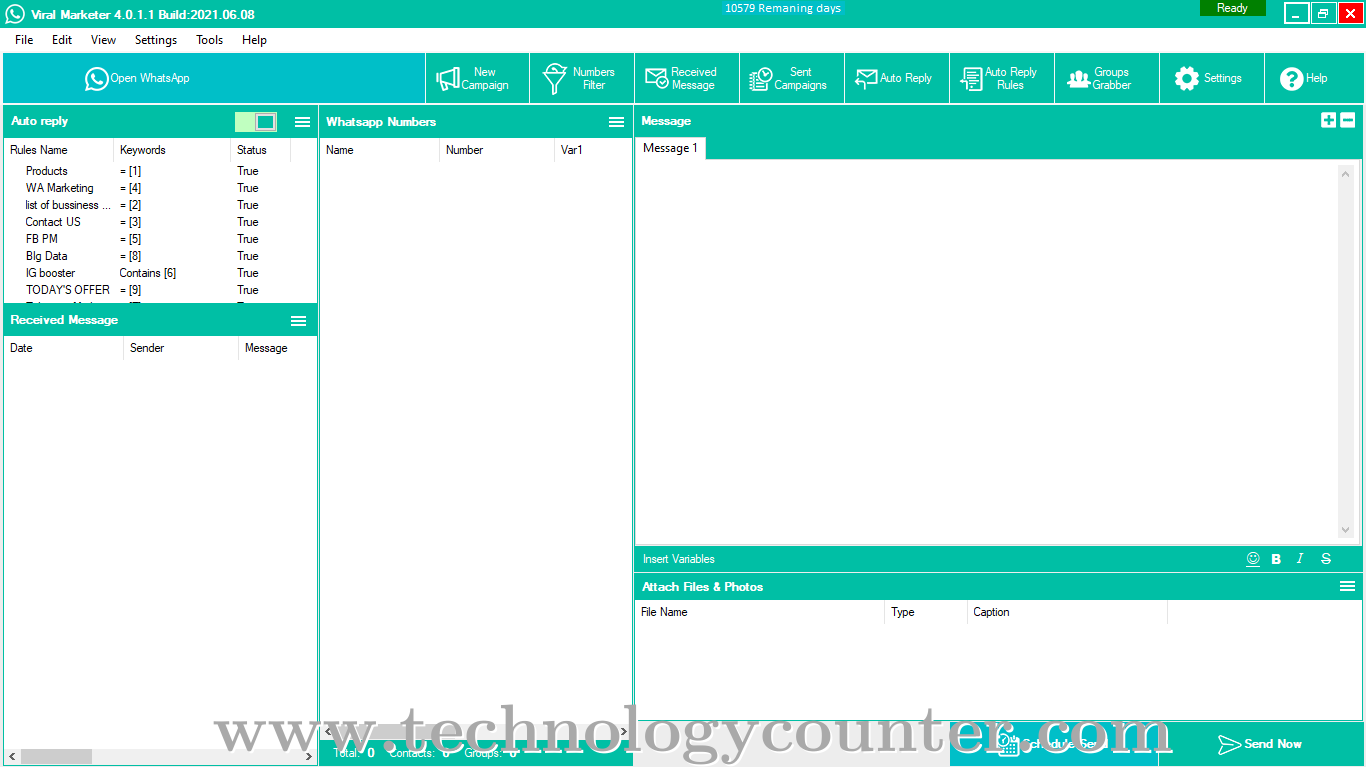
Task: Select the Contact US rule row
Action: pos(160,222)
